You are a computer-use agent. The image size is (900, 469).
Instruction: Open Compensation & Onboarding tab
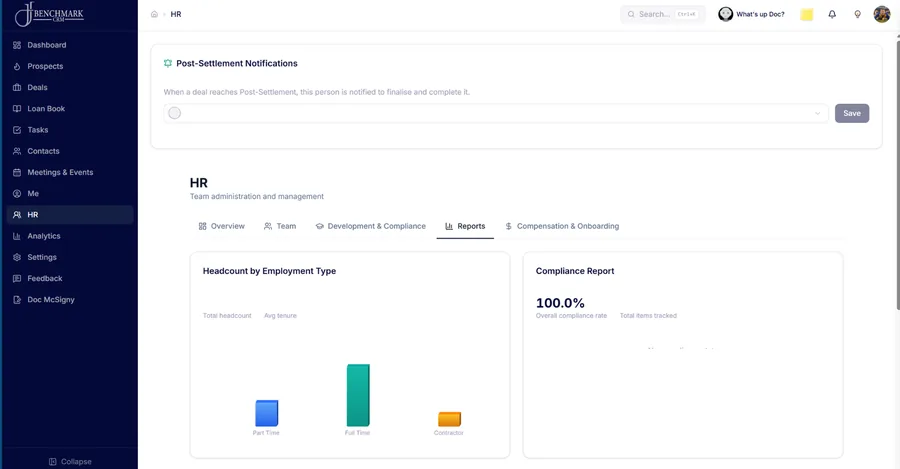coord(562,226)
